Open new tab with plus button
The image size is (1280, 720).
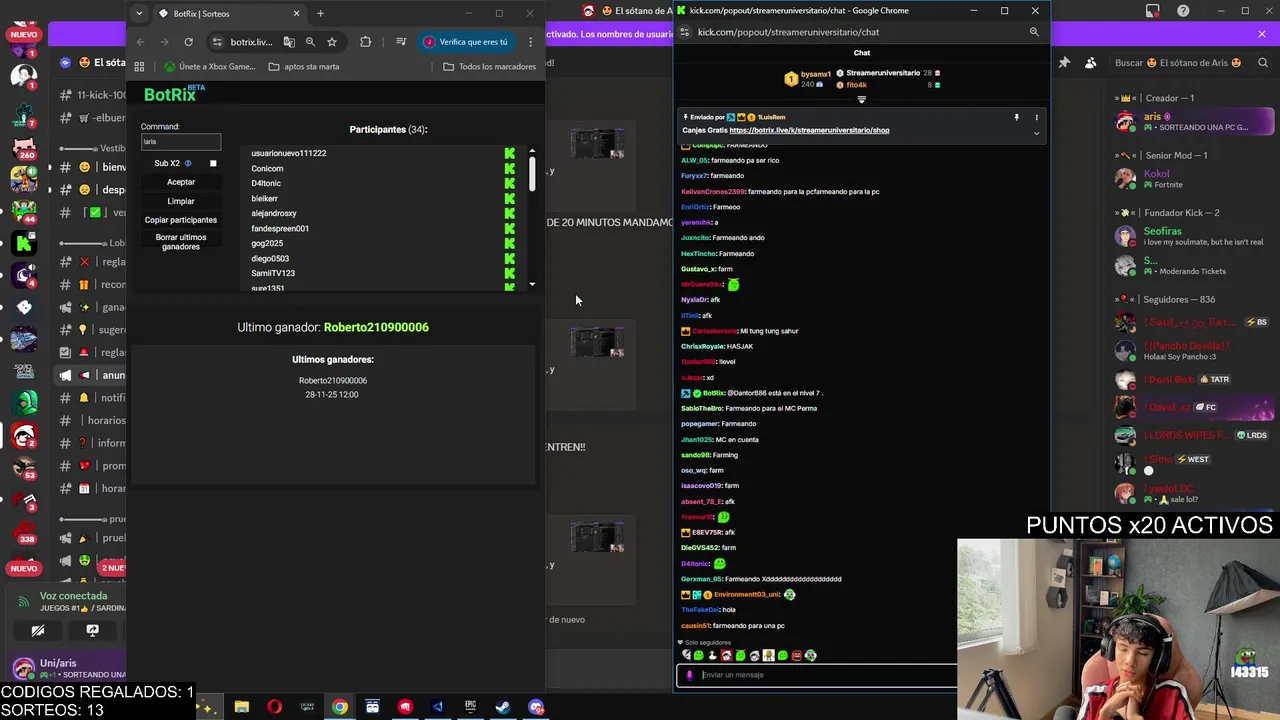(x=320, y=14)
